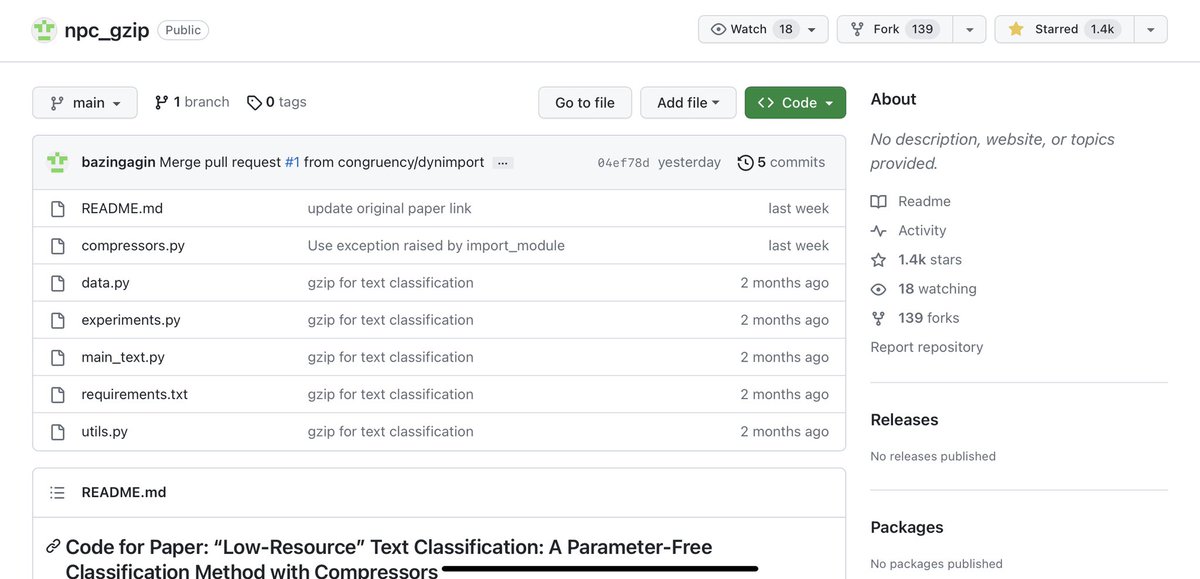This screenshot has height=579, width=1200.
Task: Click 'gzip for text classification' commit on utils.py row
Action: tap(390, 431)
